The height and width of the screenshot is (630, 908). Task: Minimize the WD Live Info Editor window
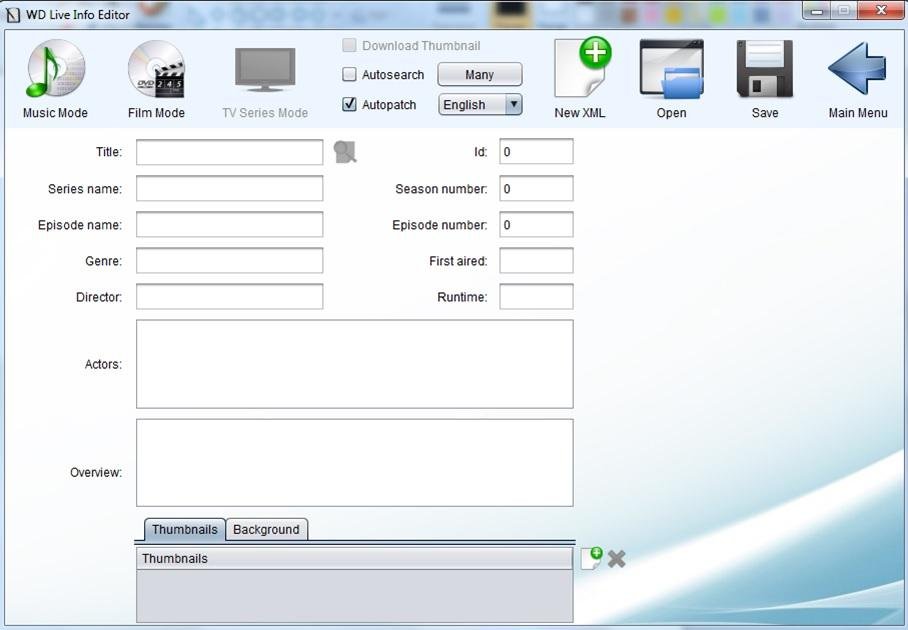click(x=817, y=11)
